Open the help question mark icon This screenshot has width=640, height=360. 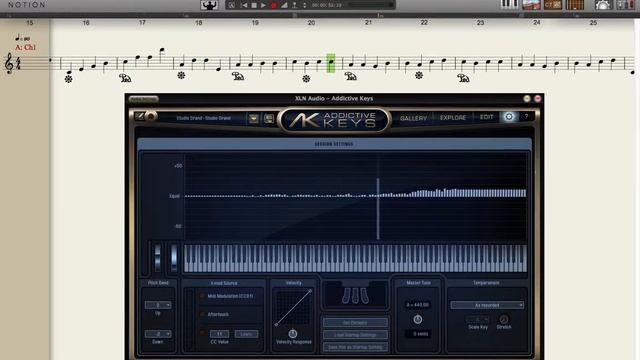[526, 117]
